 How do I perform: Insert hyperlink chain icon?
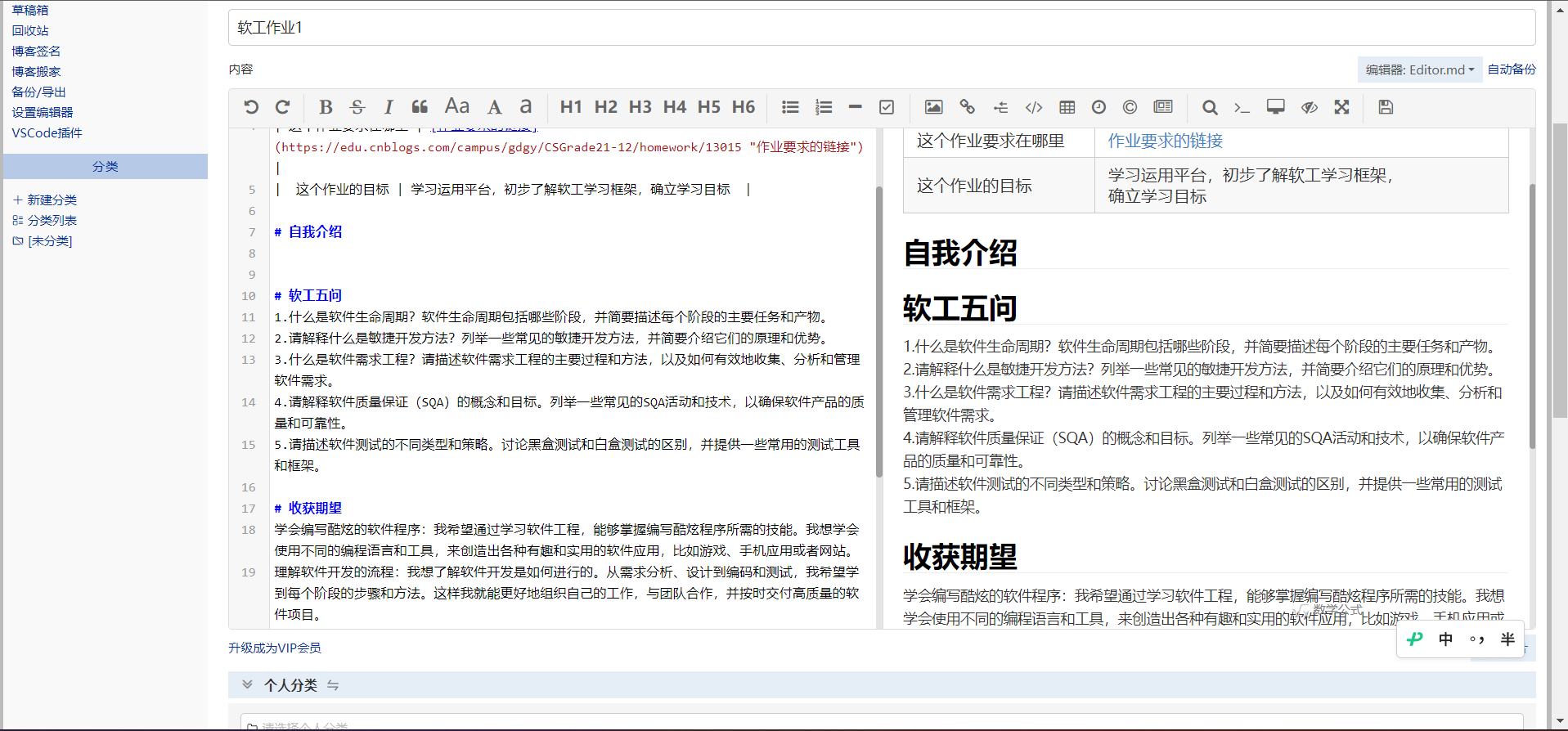pos(968,107)
